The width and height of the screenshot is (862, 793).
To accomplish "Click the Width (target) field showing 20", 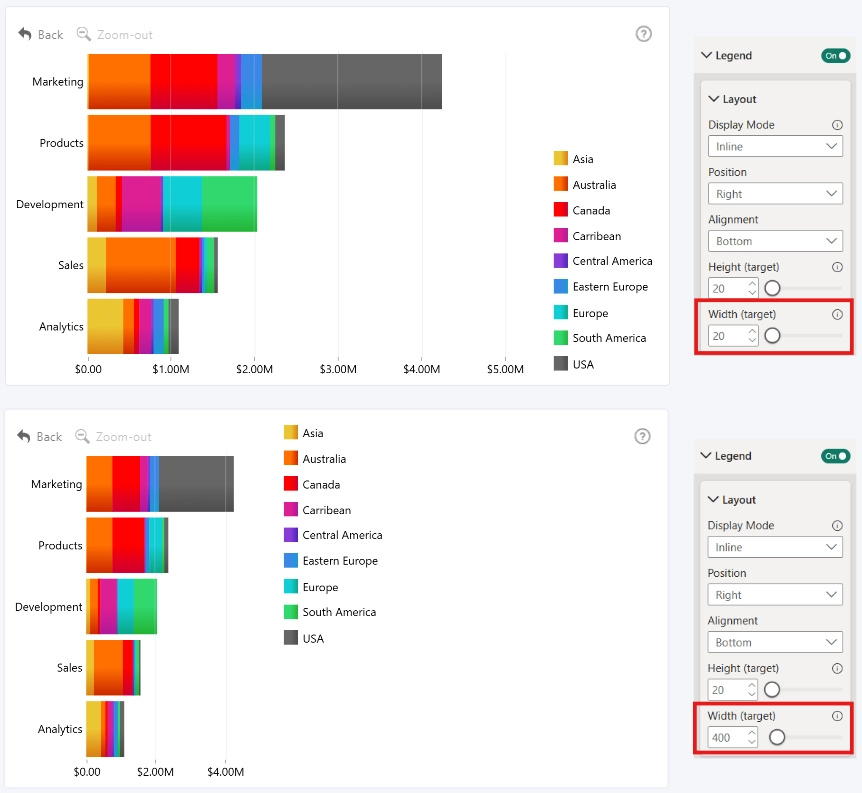I will click(x=733, y=335).
